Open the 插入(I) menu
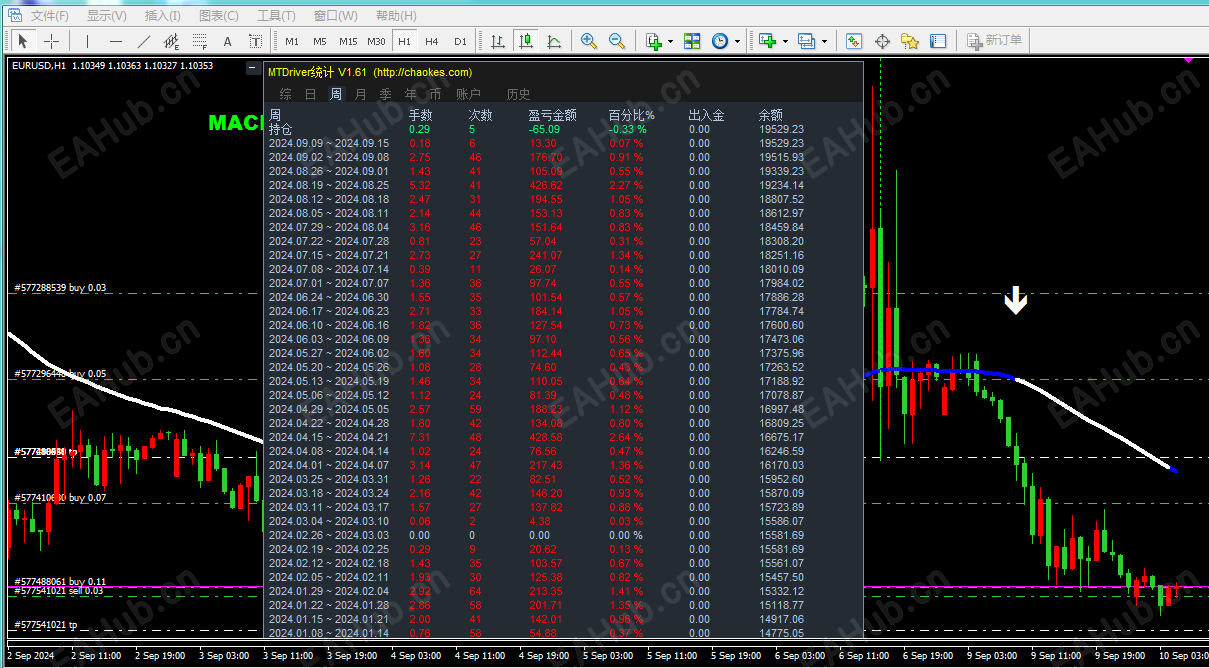This screenshot has width=1209, height=668. point(163,16)
